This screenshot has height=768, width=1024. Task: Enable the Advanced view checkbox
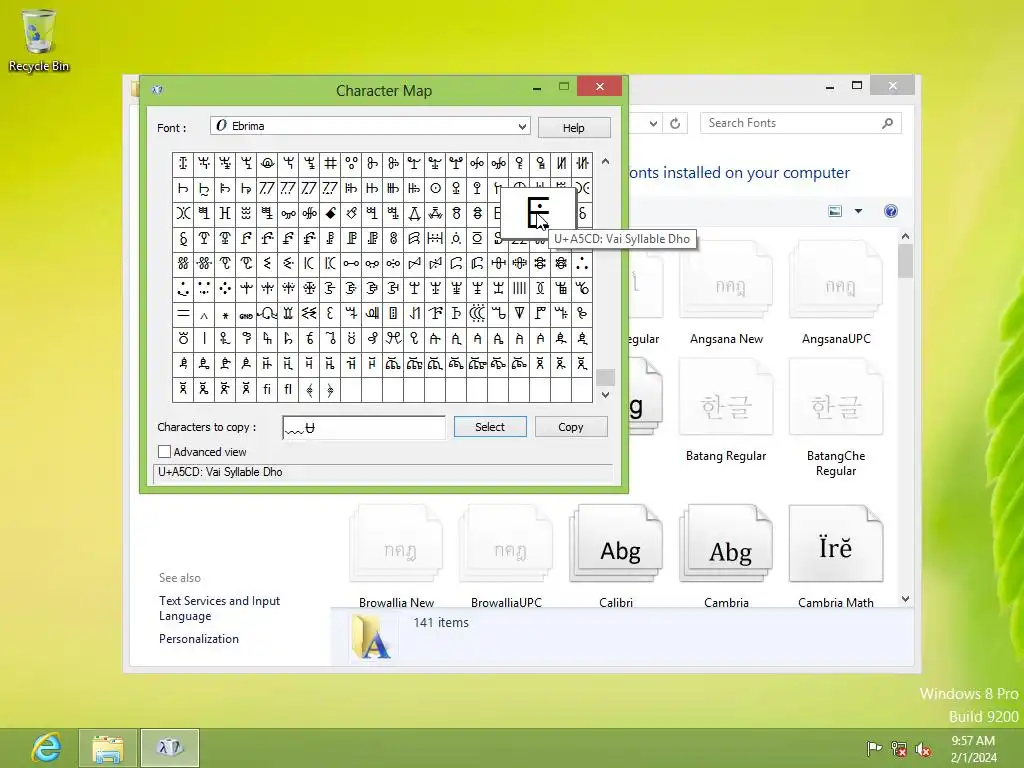click(x=165, y=452)
